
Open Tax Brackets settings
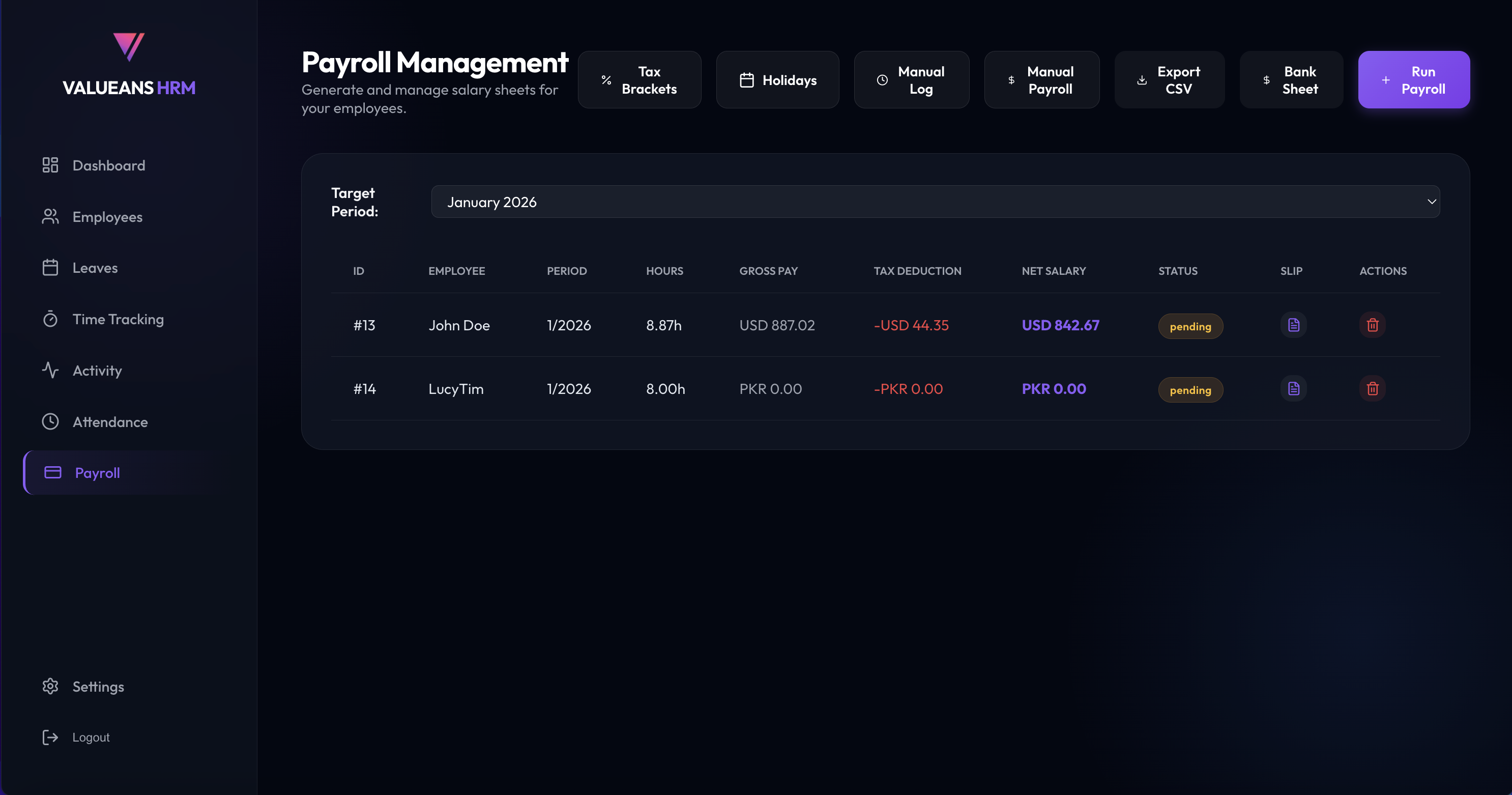[639, 80]
